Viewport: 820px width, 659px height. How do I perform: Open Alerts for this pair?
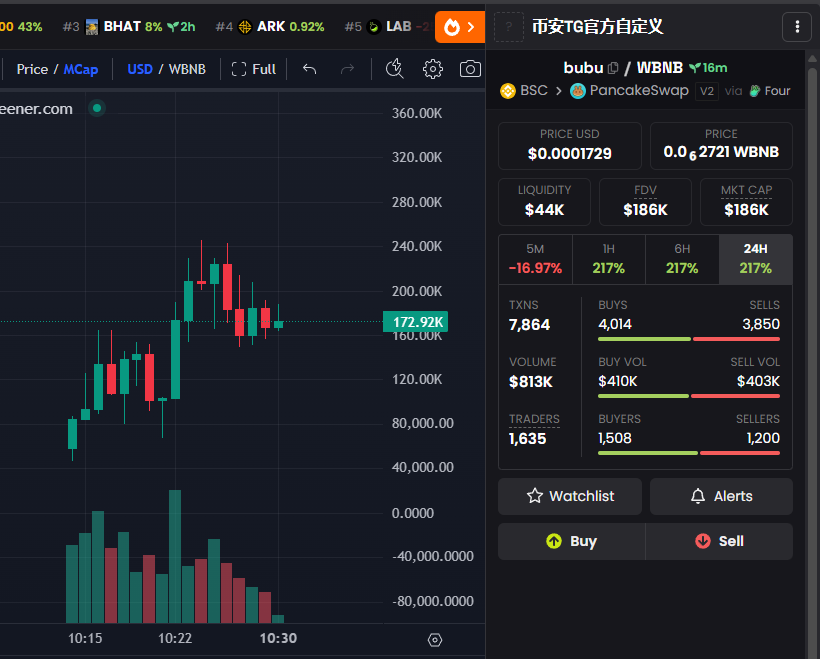click(721, 496)
